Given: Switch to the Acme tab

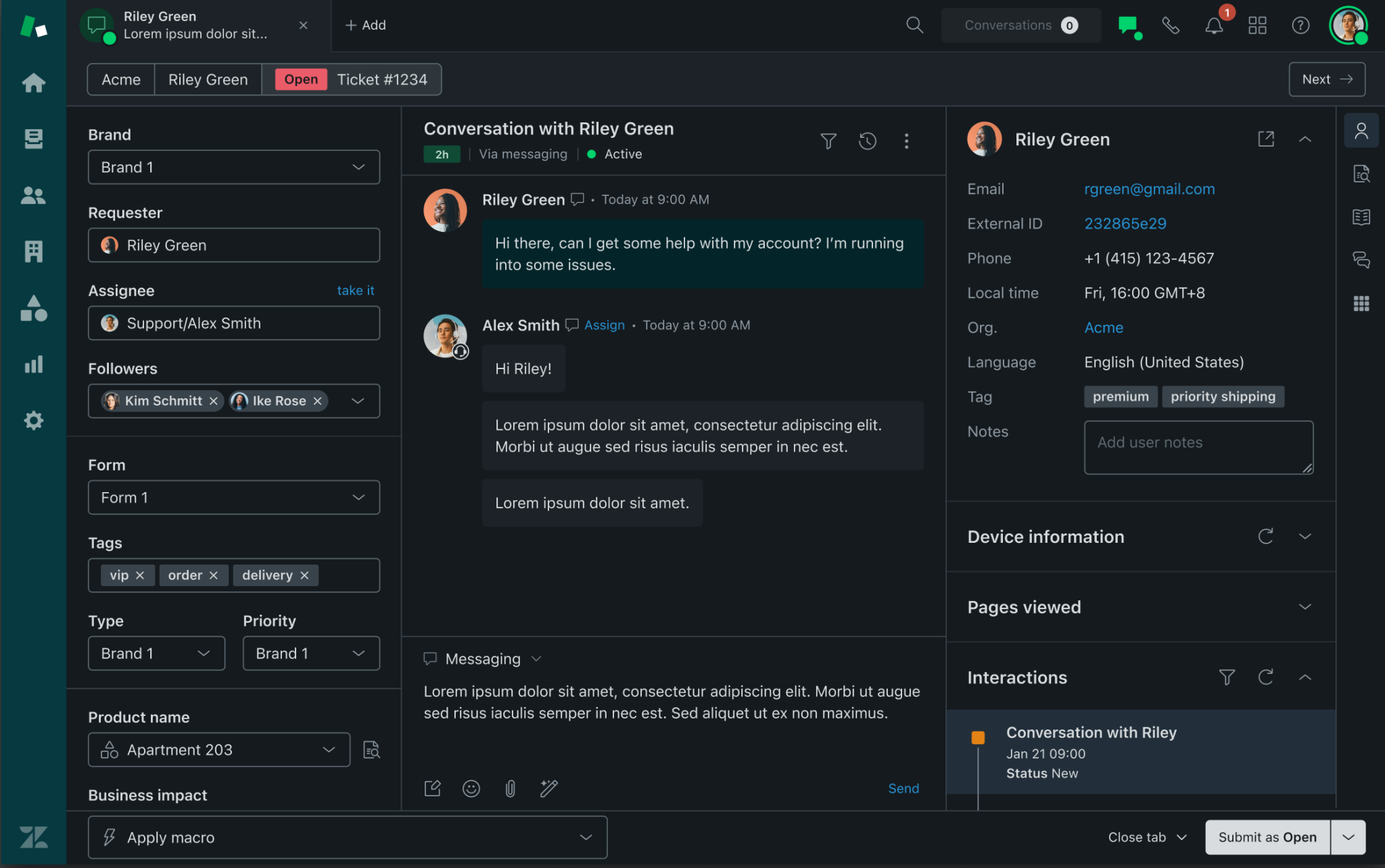Looking at the screenshot, I should coord(121,80).
